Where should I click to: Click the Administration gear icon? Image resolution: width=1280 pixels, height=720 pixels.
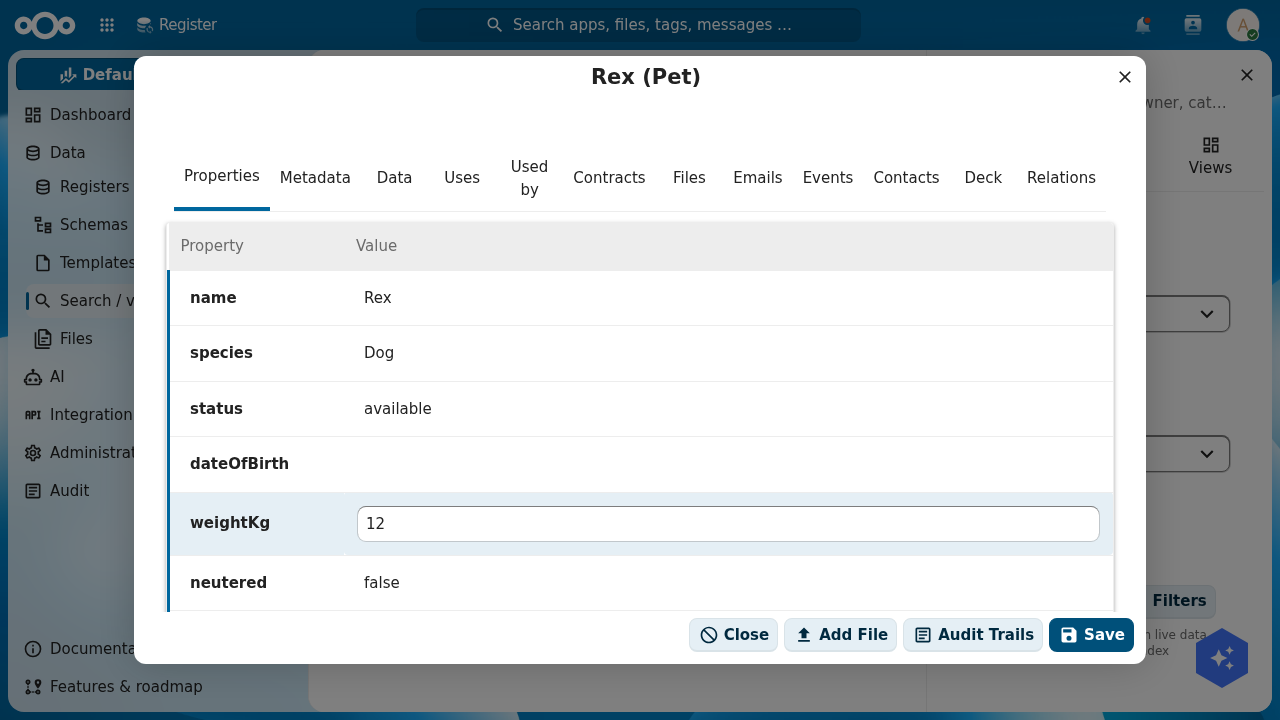pyautogui.click(x=33, y=453)
